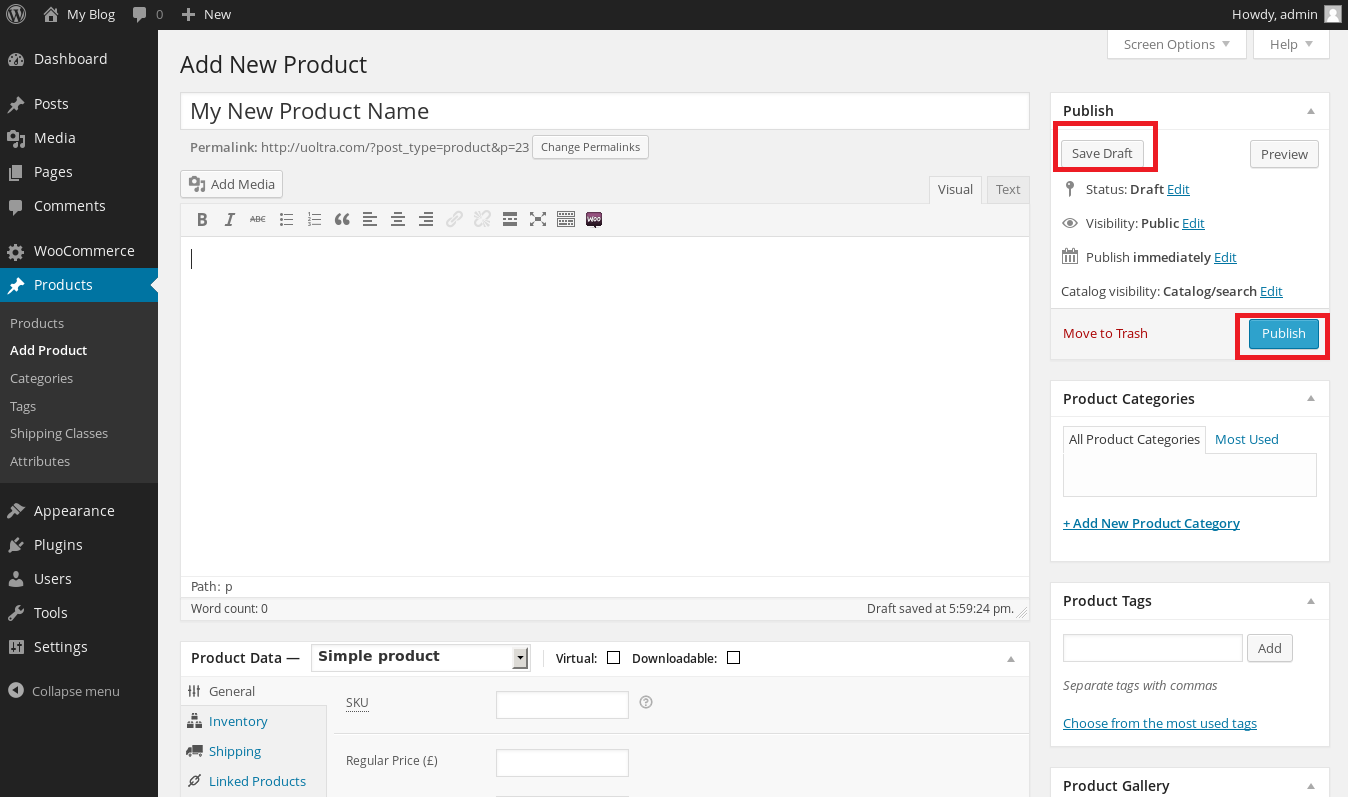
Task: Click the help icon next to SKU
Action: click(x=646, y=702)
